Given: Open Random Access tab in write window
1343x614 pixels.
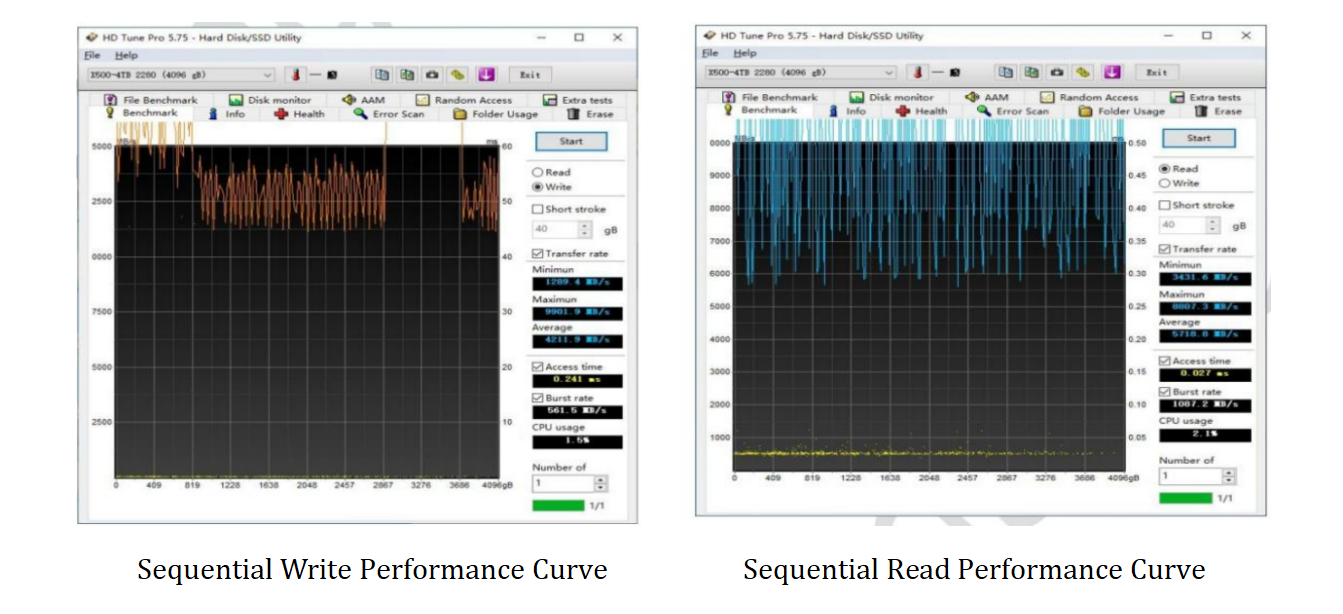Looking at the screenshot, I should click(464, 100).
